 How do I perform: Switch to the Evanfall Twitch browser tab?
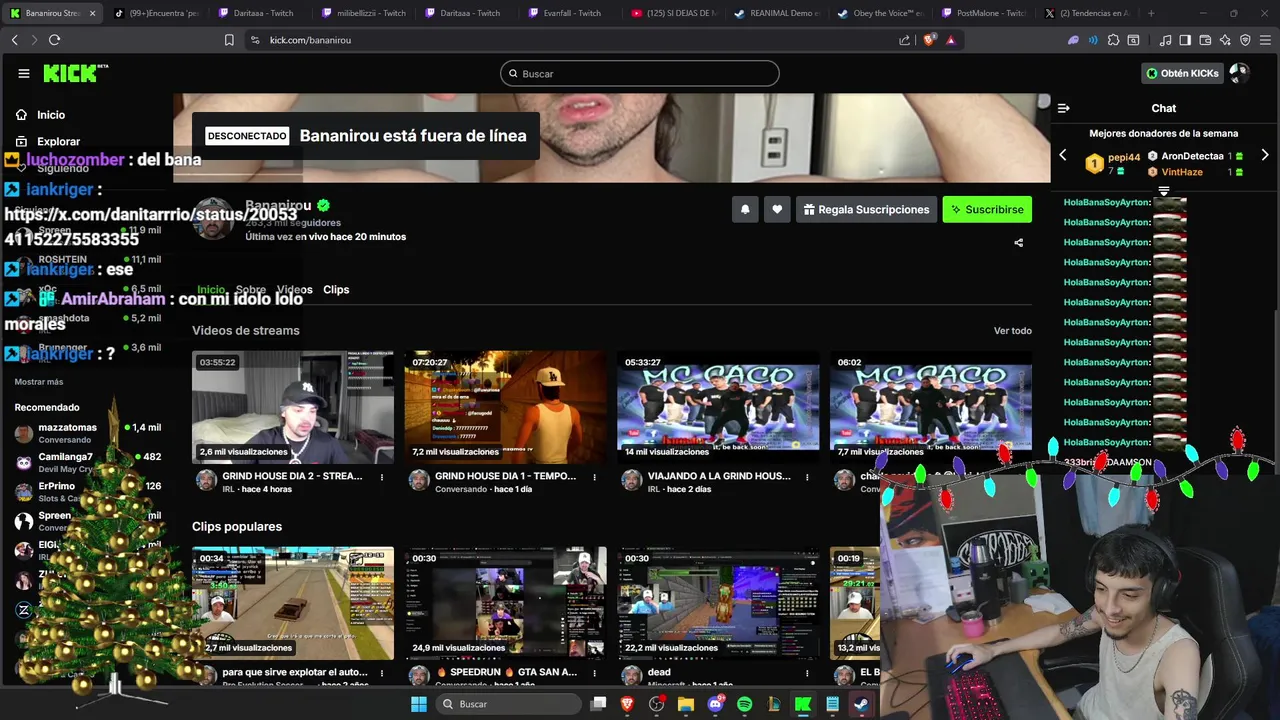(x=571, y=13)
